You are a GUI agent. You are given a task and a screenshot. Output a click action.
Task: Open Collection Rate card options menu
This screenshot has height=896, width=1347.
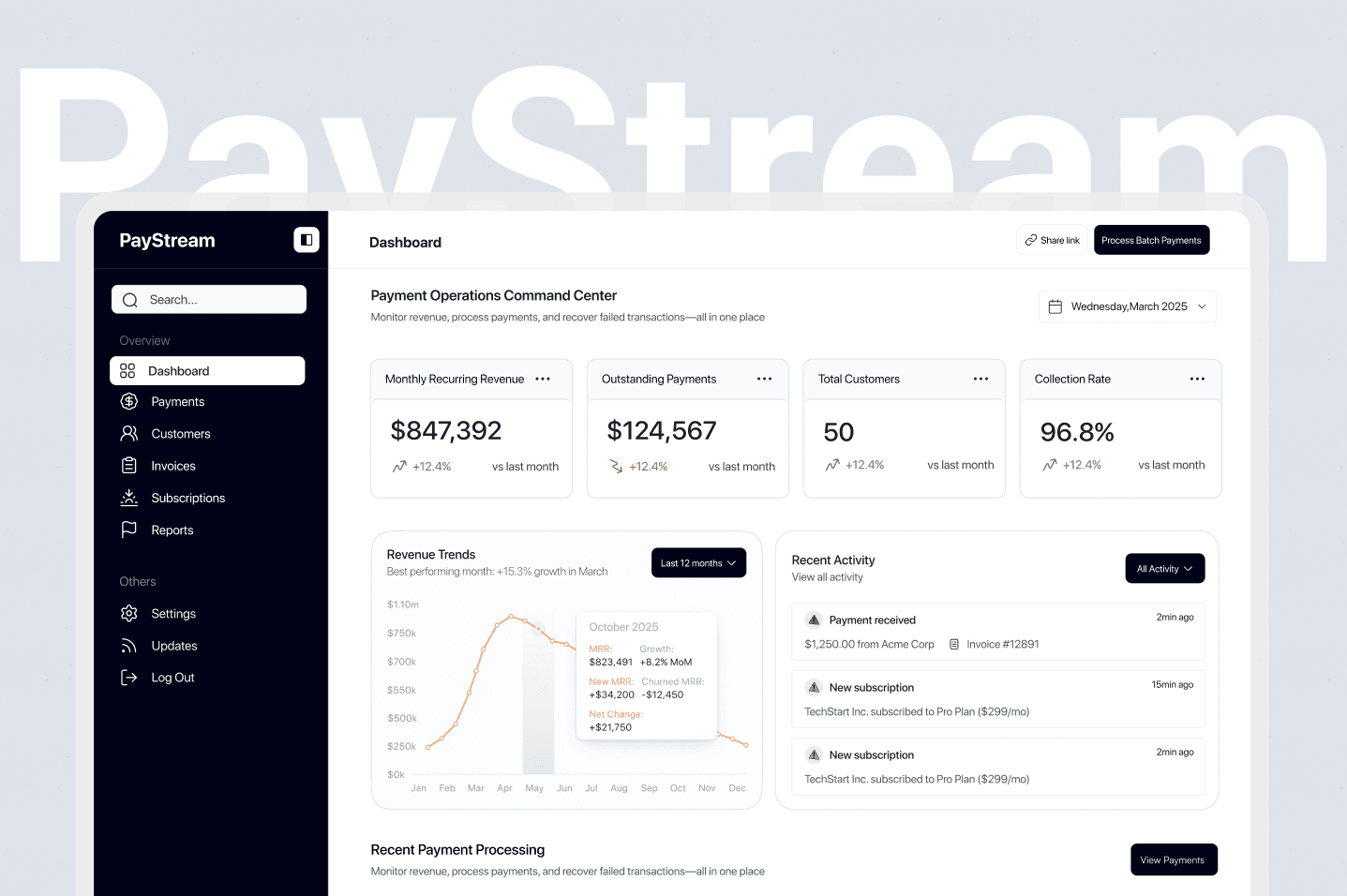pyautogui.click(x=1198, y=380)
